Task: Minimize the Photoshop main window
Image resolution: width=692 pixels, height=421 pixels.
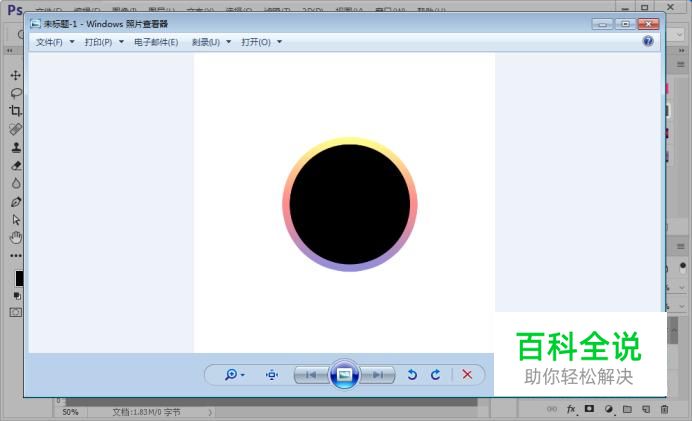Action: coord(625,7)
